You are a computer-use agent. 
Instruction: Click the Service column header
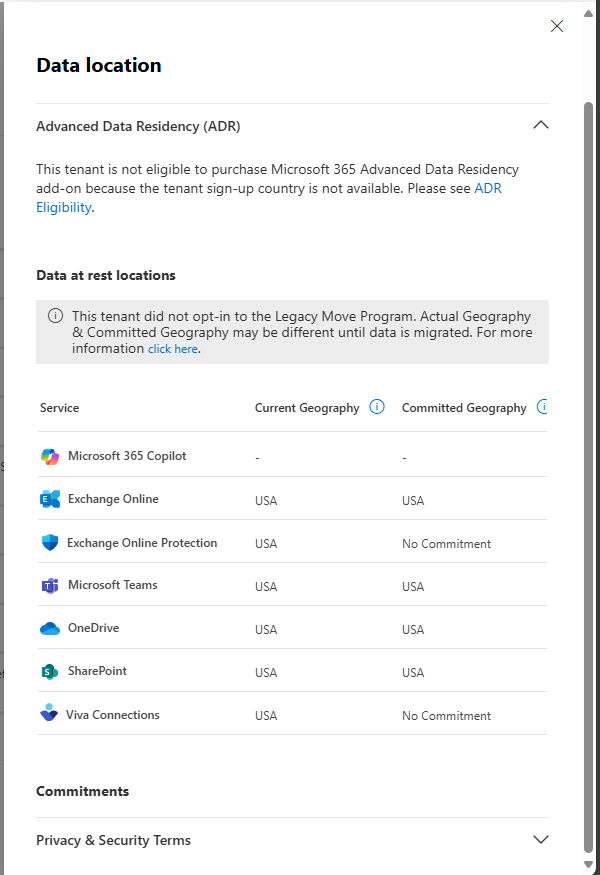[59, 408]
